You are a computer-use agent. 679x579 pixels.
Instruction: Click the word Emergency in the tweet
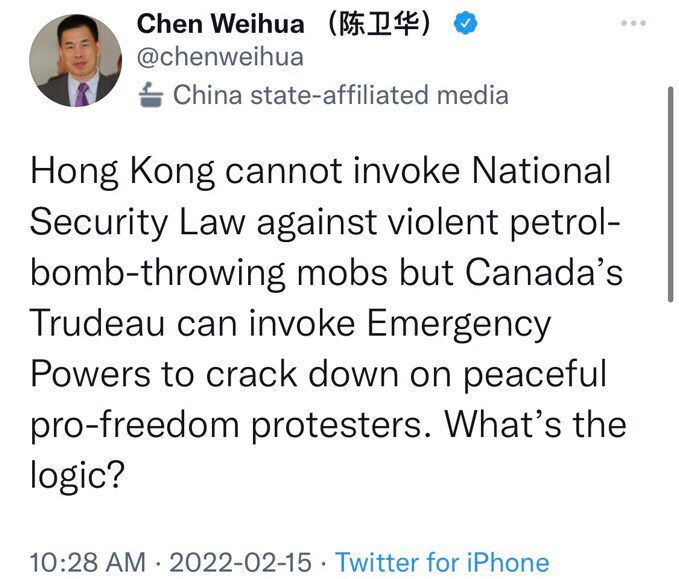click(x=459, y=325)
